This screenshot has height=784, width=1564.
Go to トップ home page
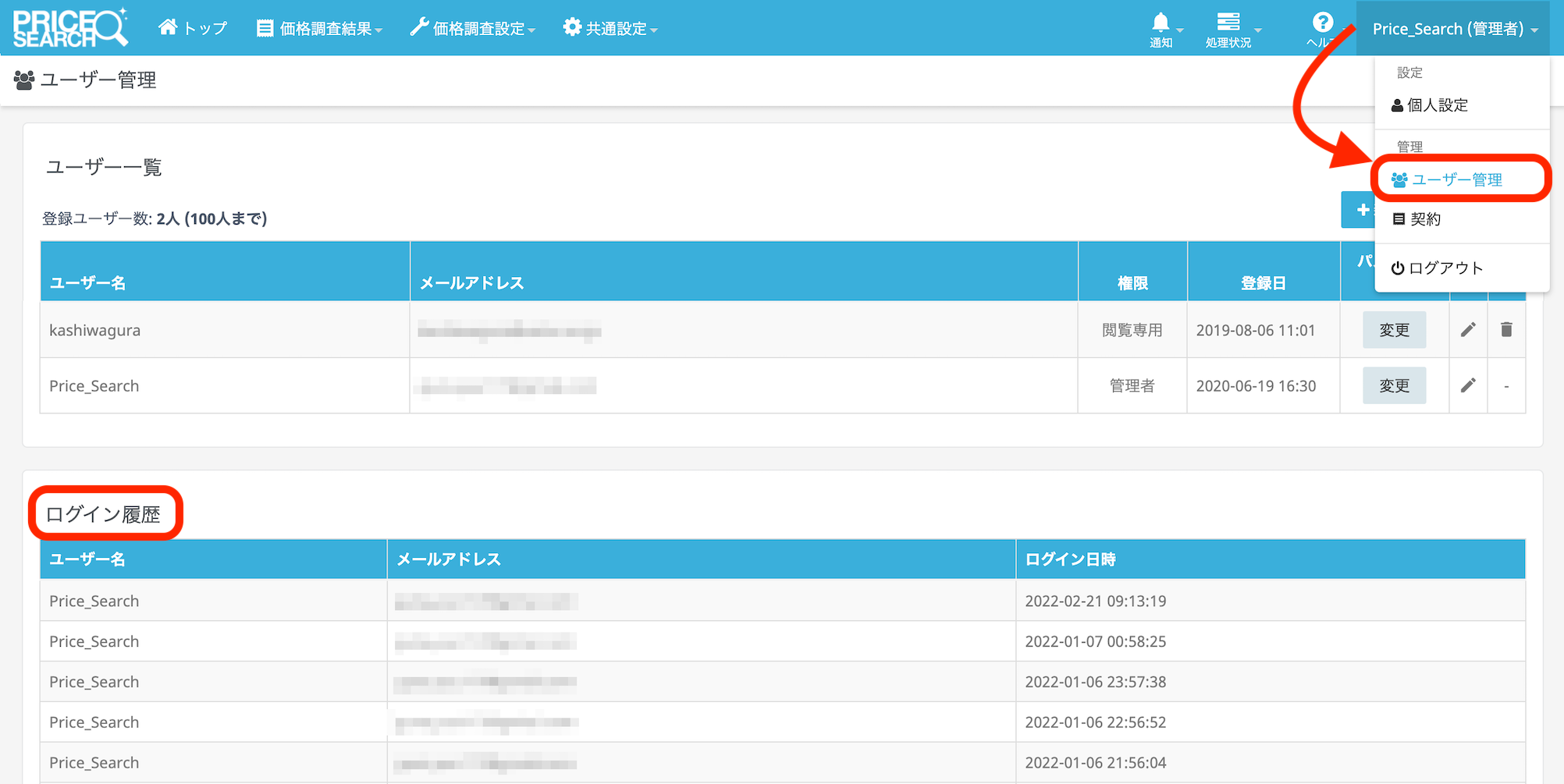point(193,28)
